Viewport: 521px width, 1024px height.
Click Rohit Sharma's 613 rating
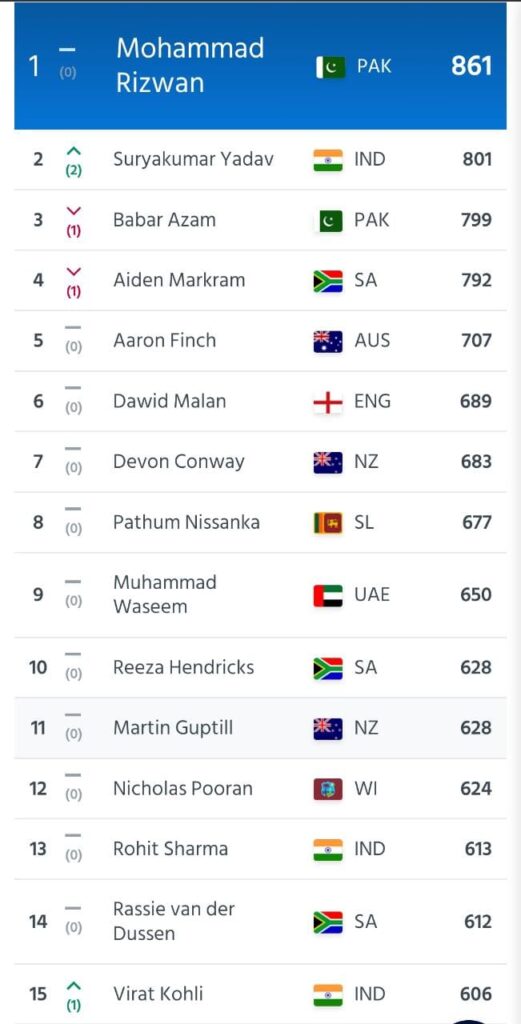pyautogui.click(x=478, y=849)
